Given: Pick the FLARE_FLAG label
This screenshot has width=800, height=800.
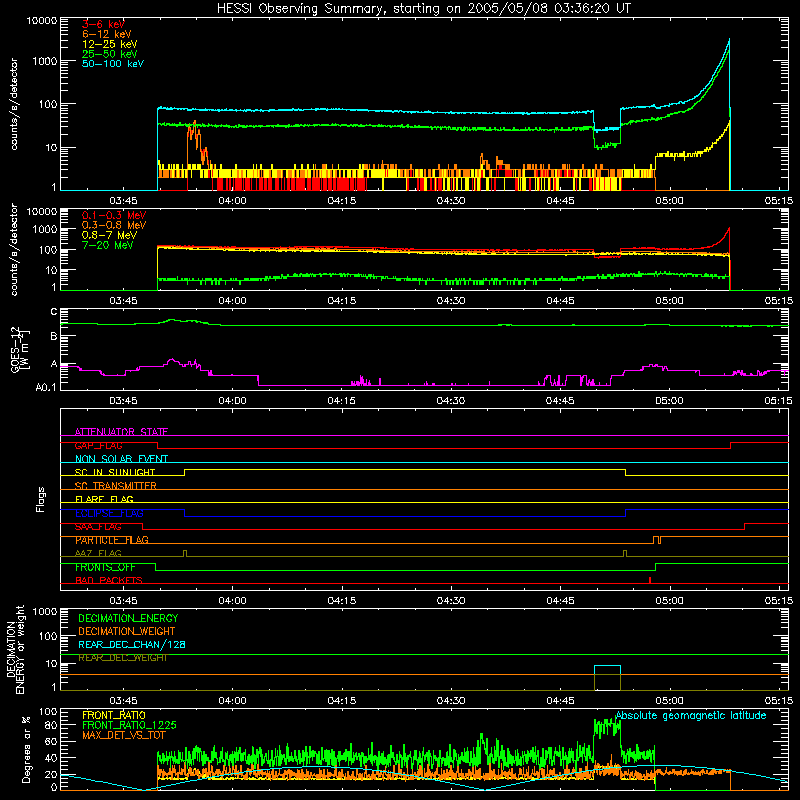Looking at the screenshot, I should pos(104,499).
